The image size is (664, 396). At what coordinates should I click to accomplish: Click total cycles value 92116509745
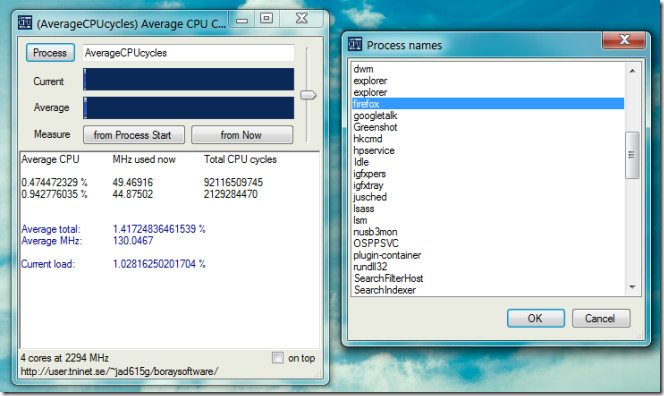pyautogui.click(x=233, y=183)
